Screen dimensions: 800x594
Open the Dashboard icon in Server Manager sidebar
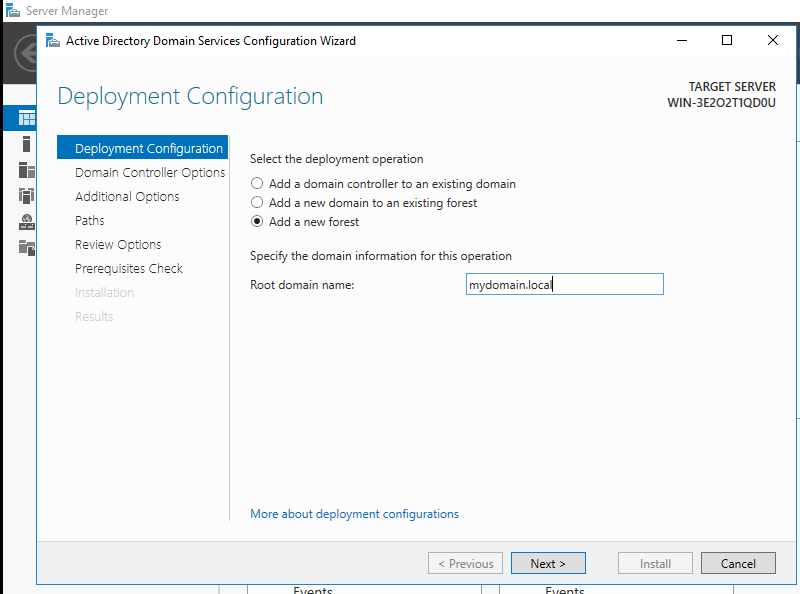click(26, 119)
